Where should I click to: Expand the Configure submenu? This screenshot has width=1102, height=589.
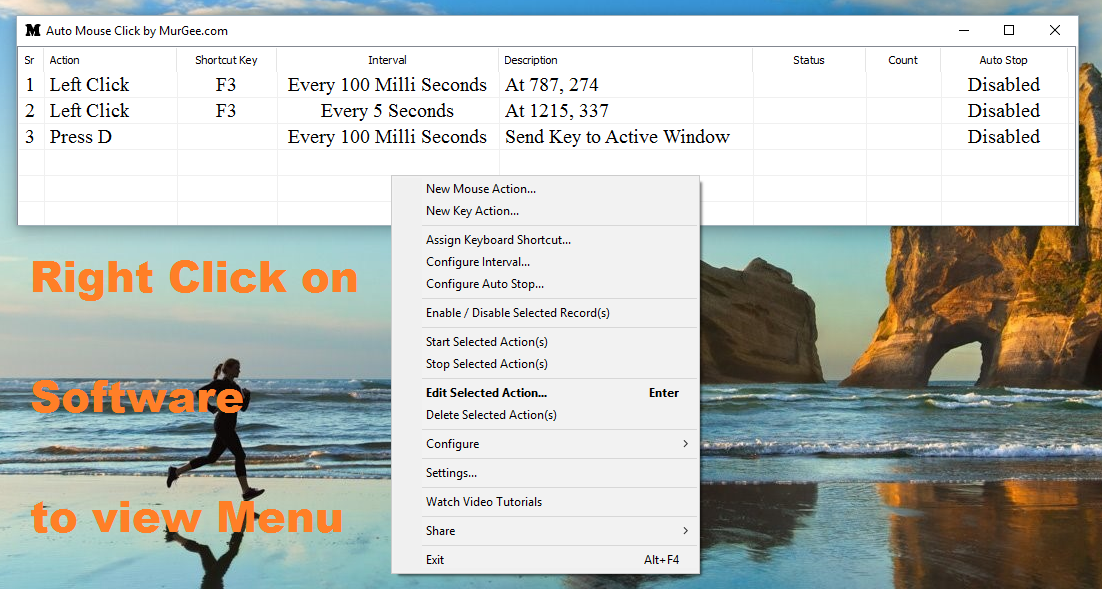pyautogui.click(x=452, y=444)
